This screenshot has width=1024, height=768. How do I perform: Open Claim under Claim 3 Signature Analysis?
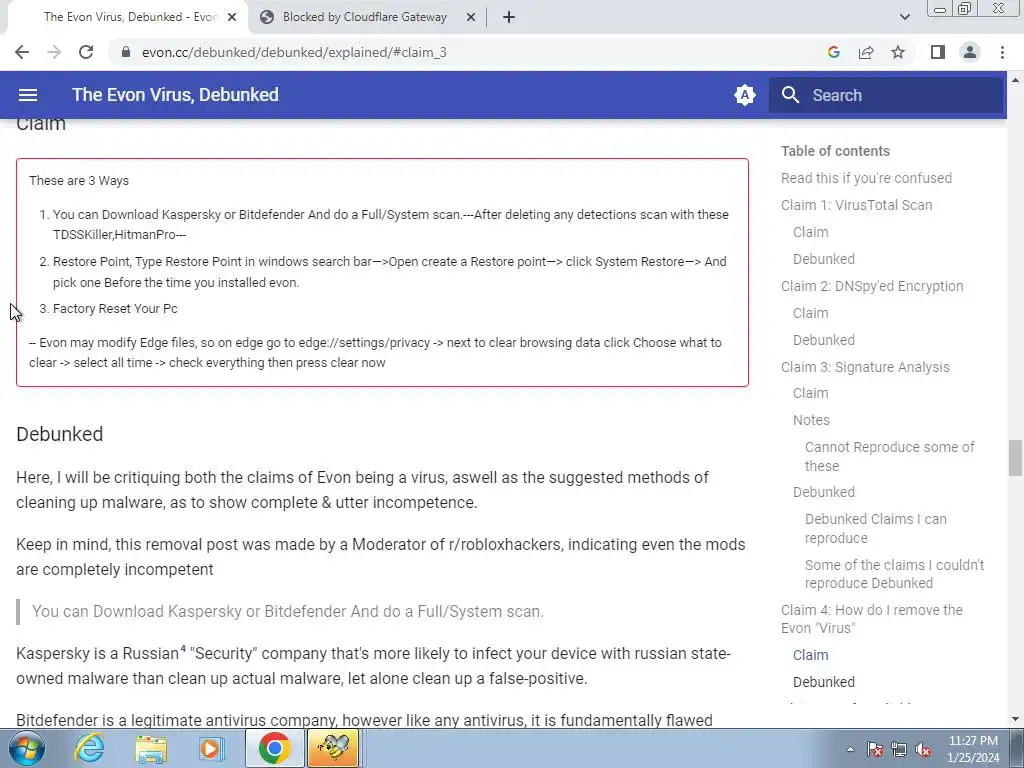click(x=810, y=393)
